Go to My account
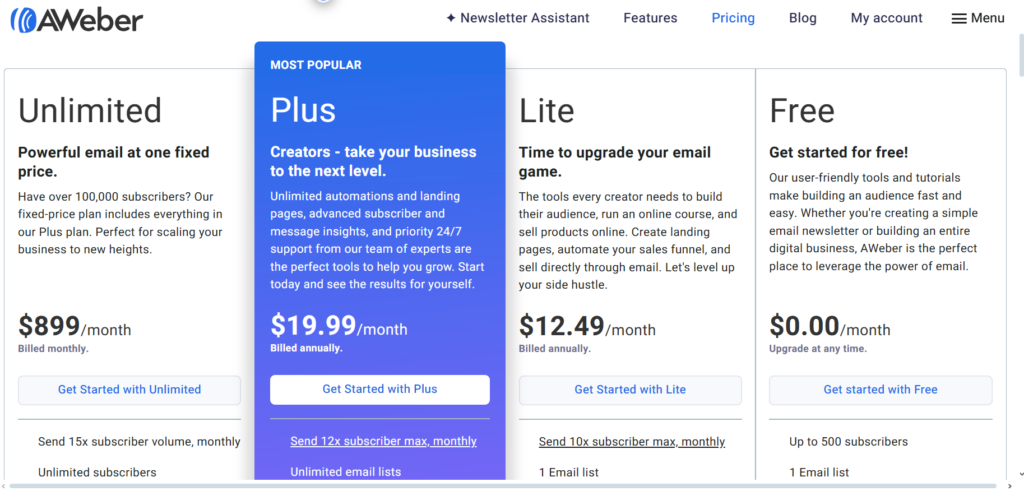The image size is (1024, 491). click(x=886, y=18)
